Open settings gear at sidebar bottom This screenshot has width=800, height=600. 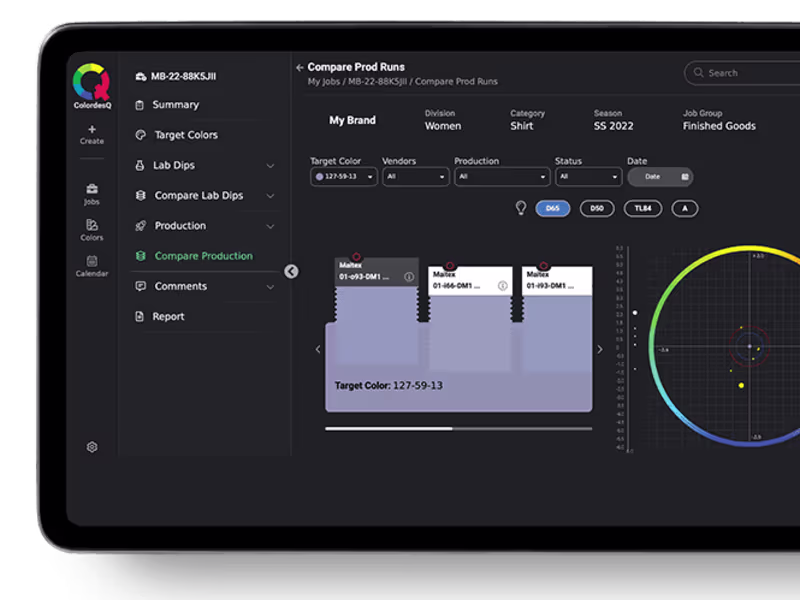click(x=92, y=447)
